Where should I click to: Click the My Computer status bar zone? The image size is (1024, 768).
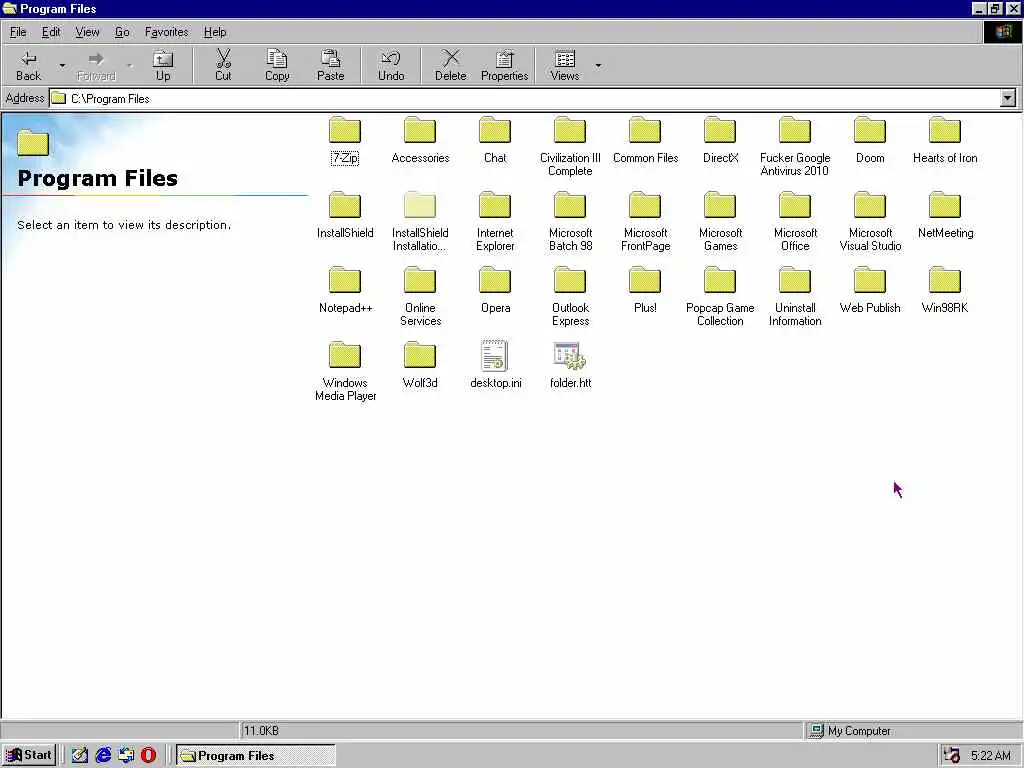coord(913,731)
